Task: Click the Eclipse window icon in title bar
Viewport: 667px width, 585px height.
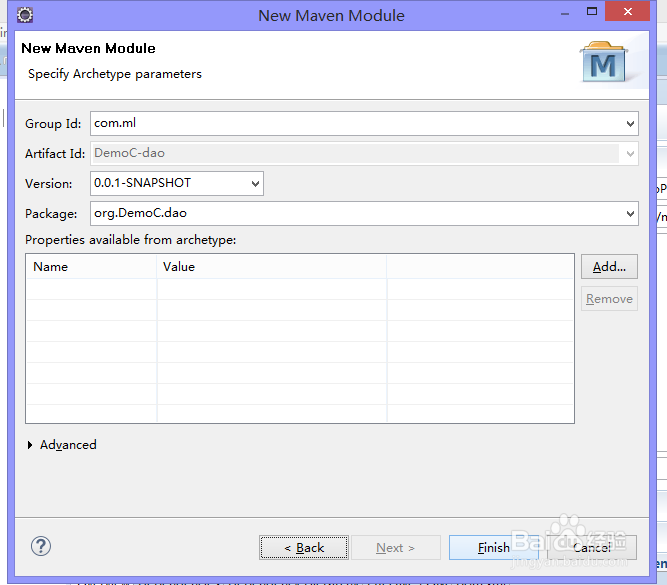Action: [25, 15]
